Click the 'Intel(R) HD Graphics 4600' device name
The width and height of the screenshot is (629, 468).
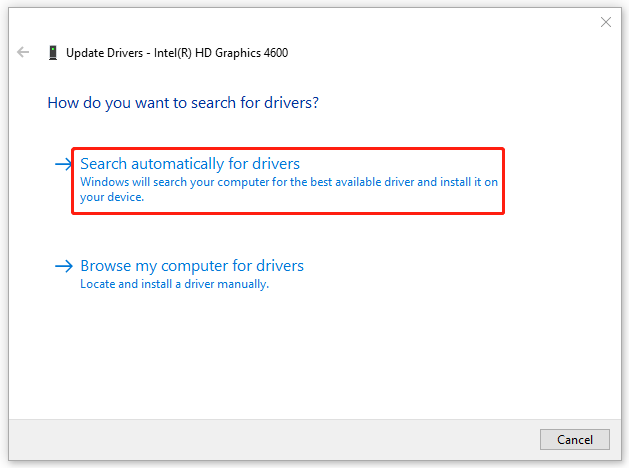coord(221,53)
